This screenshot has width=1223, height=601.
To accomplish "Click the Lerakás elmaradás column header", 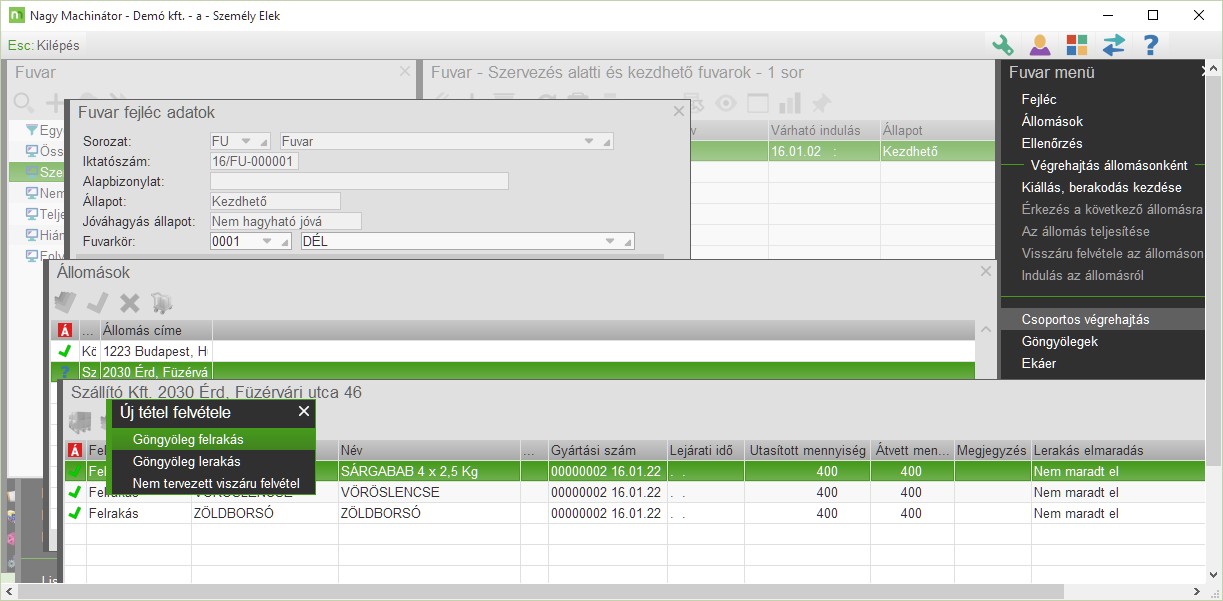I will tap(1117, 450).
